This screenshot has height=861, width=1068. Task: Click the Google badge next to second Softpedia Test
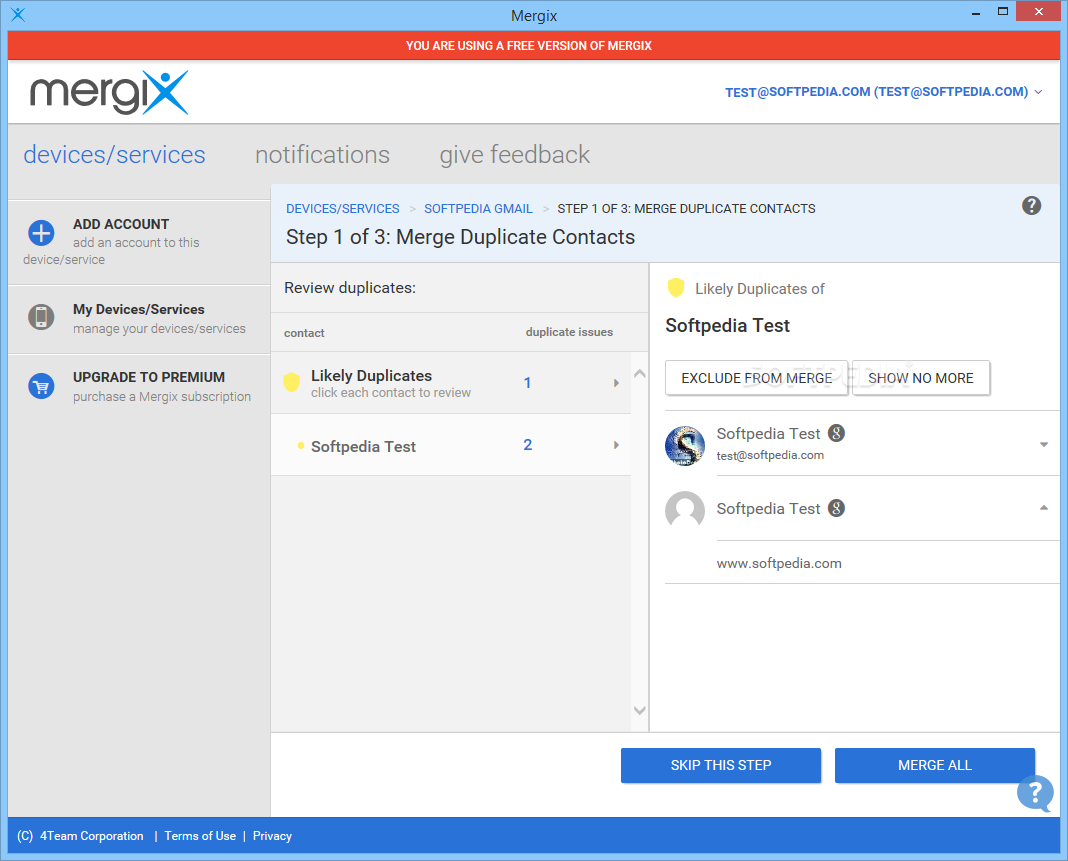coord(836,507)
